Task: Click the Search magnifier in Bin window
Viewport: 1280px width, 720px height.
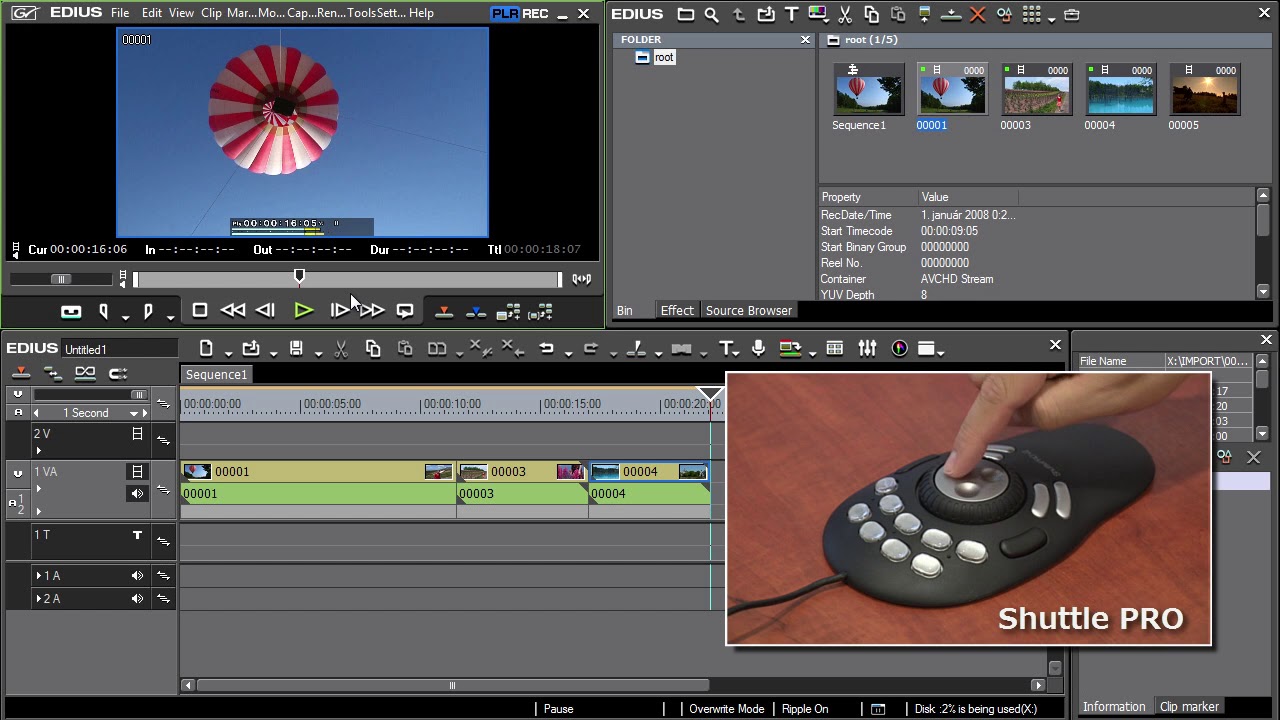Action: (x=711, y=14)
